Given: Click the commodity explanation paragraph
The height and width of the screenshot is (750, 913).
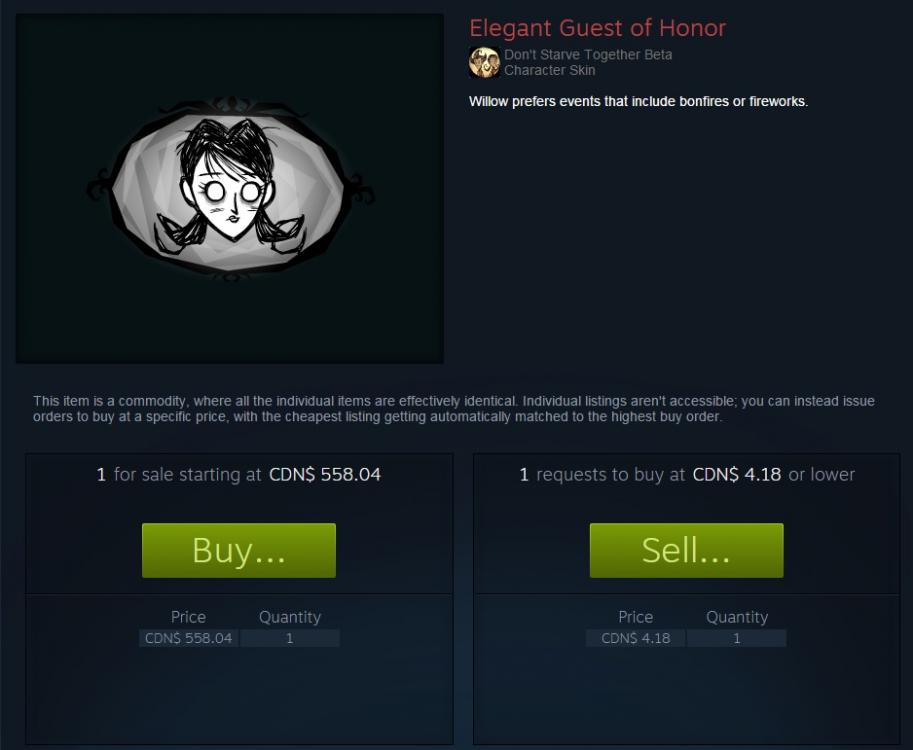Looking at the screenshot, I should click(x=454, y=409).
